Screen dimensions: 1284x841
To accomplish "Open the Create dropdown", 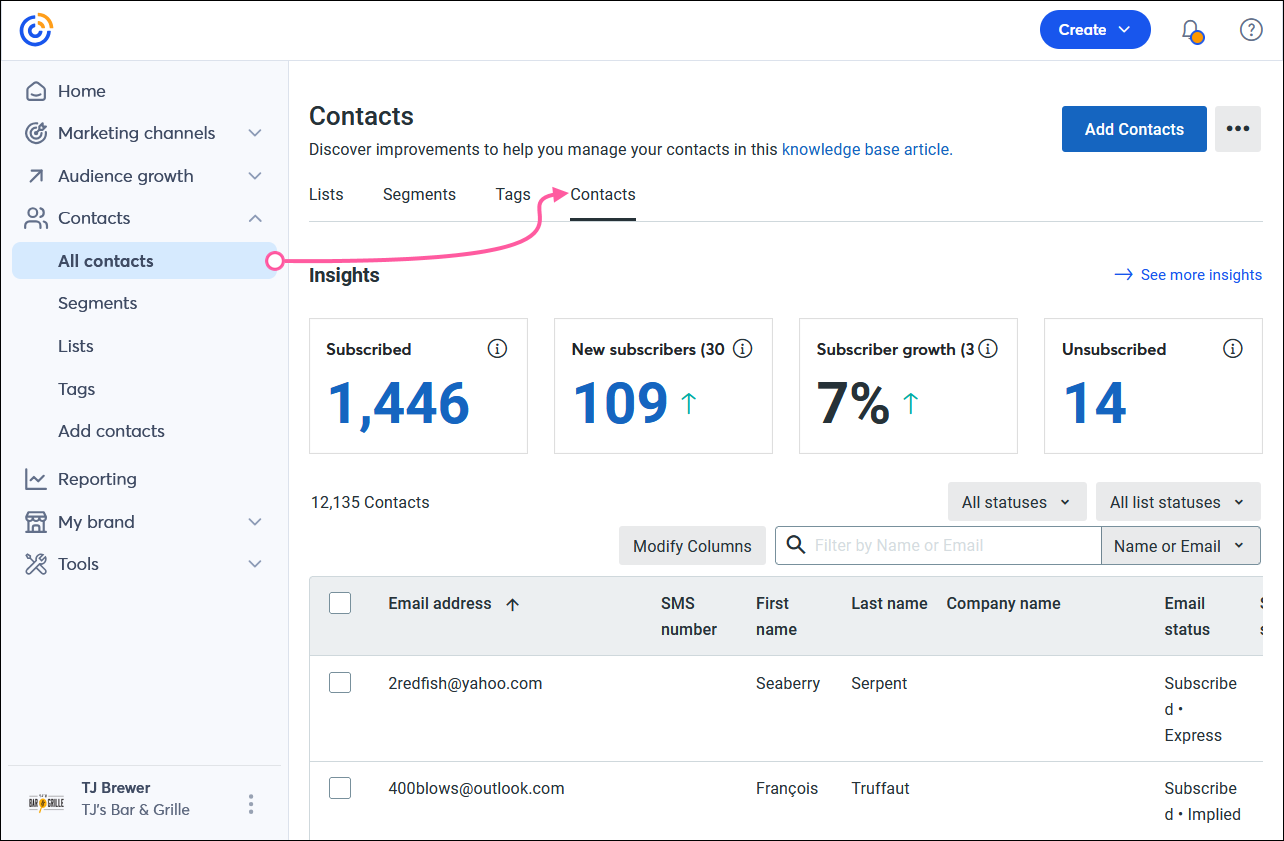I will click(1095, 30).
